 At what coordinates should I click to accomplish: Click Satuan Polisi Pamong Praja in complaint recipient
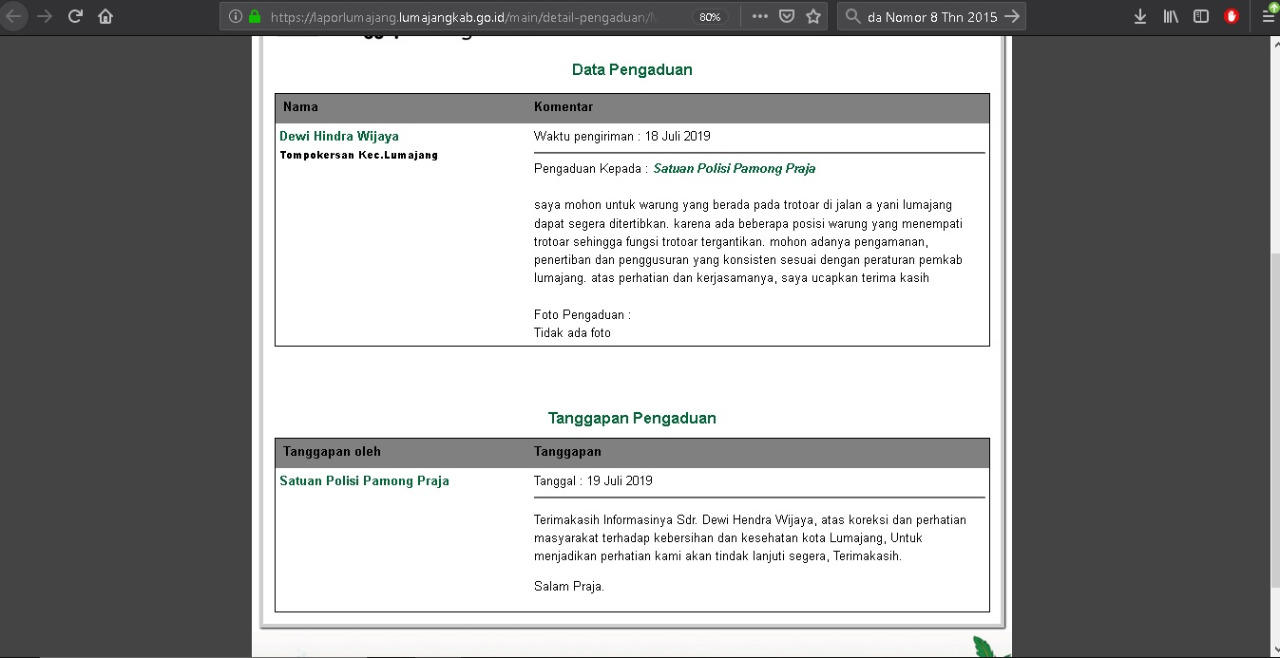pyautogui.click(x=735, y=168)
